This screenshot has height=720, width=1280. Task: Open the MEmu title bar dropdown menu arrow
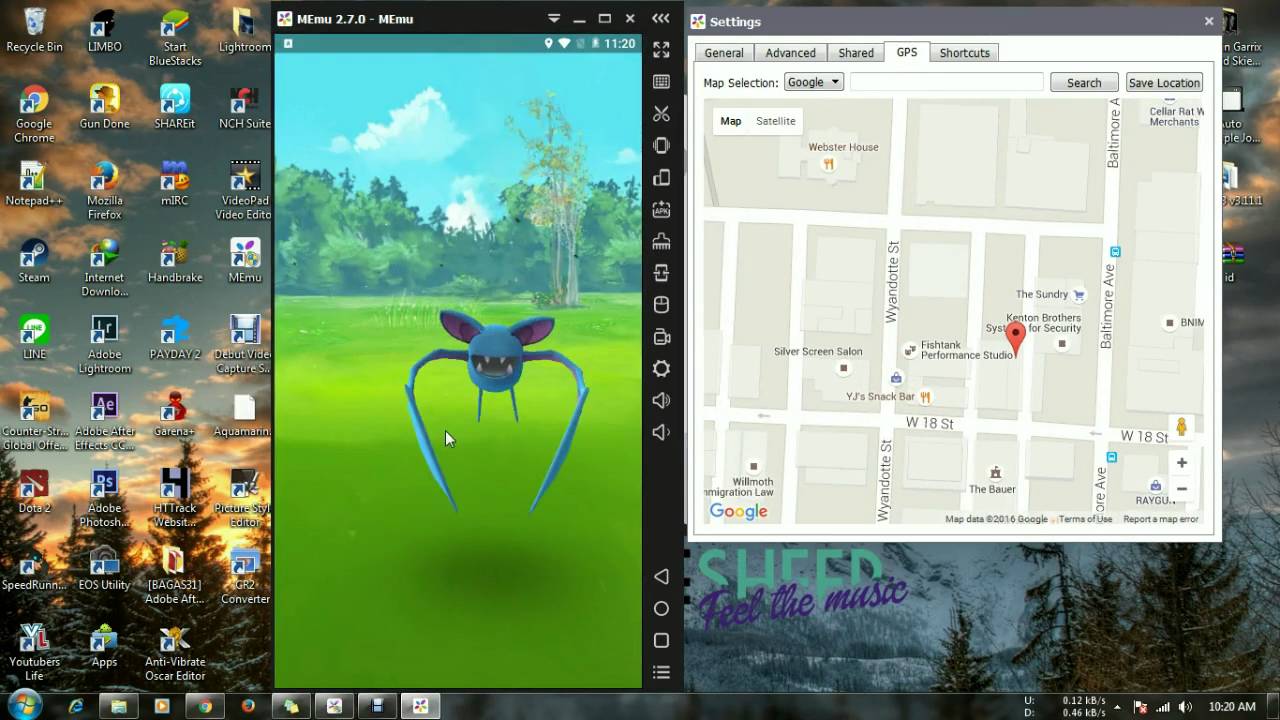(x=554, y=19)
